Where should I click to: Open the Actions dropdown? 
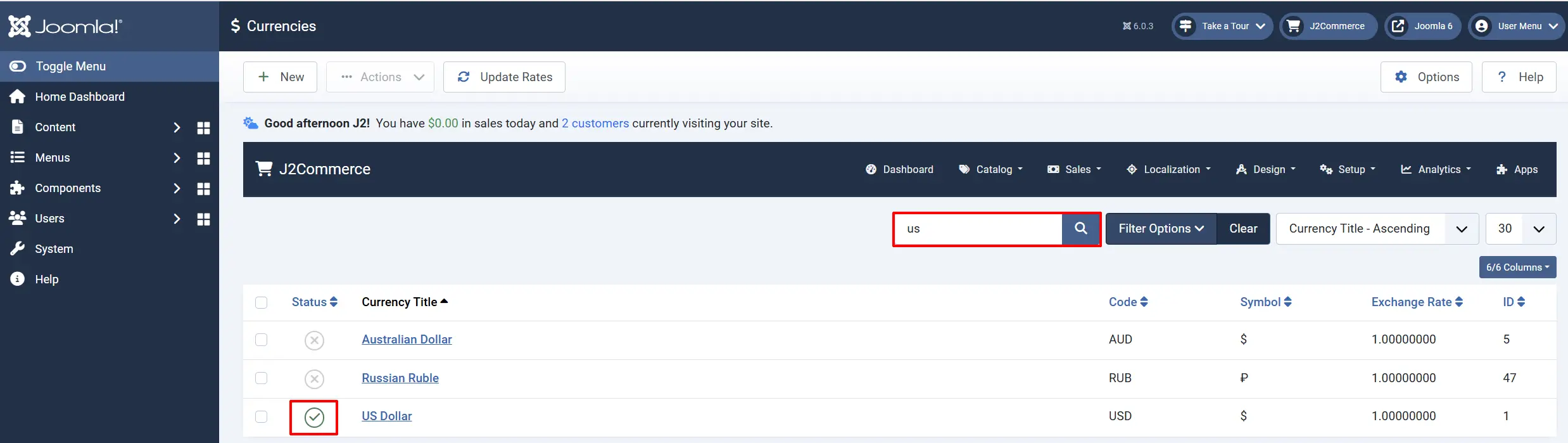tap(380, 77)
